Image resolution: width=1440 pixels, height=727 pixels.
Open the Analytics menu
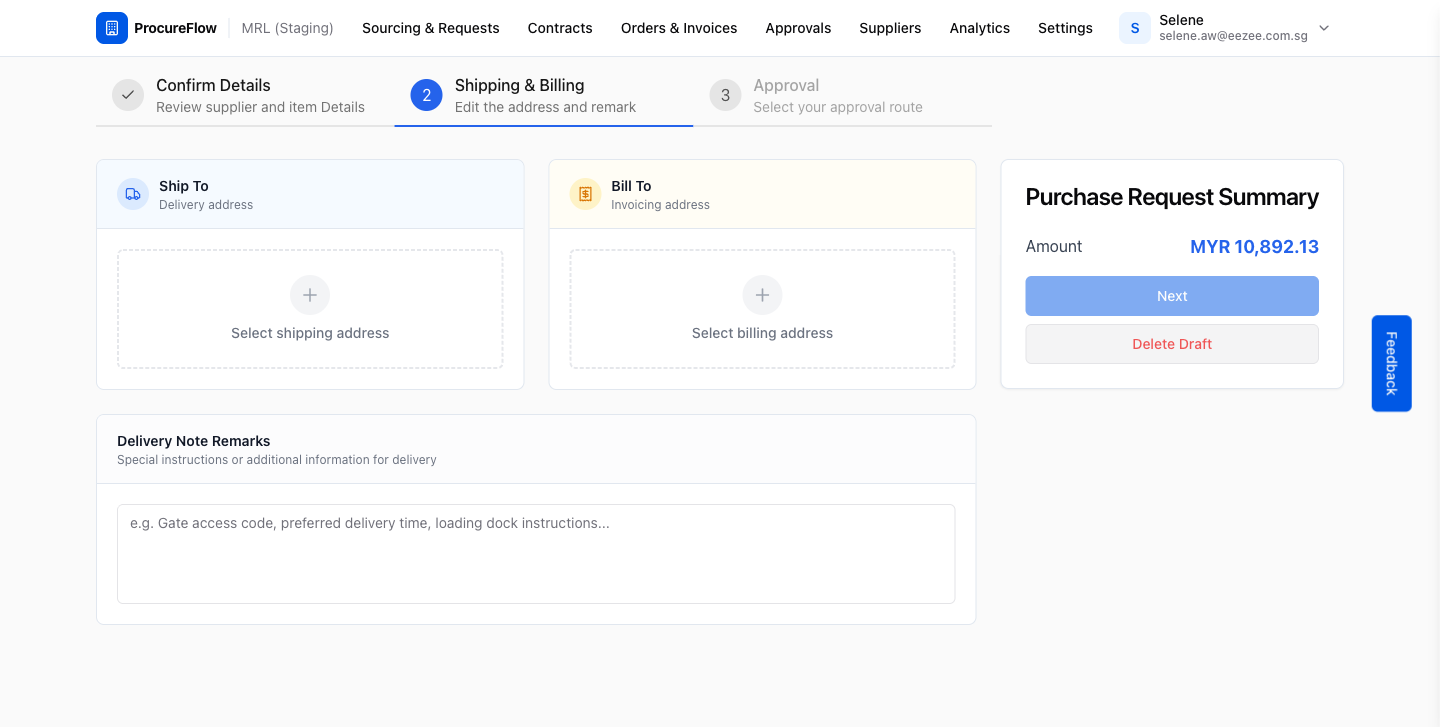click(980, 28)
